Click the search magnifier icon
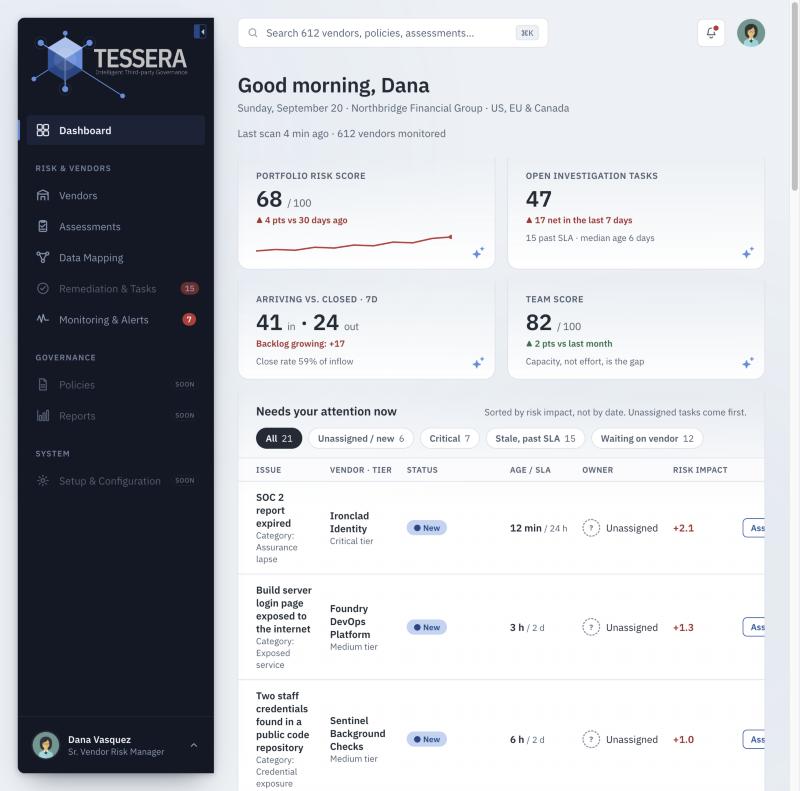This screenshot has height=791, width=800. (x=253, y=33)
